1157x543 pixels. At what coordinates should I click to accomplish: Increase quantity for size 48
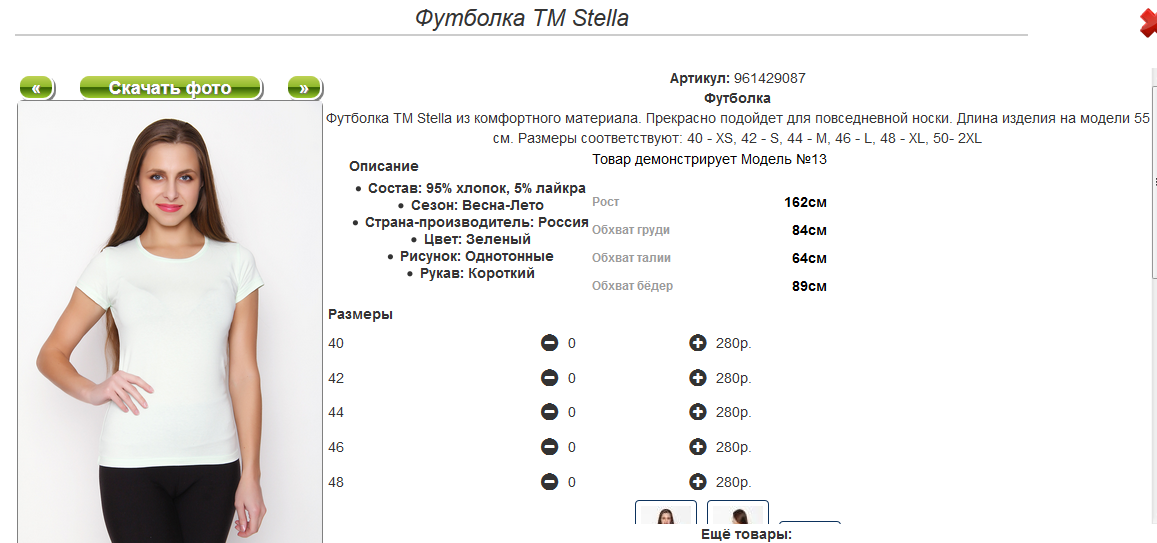[x=697, y=482]
